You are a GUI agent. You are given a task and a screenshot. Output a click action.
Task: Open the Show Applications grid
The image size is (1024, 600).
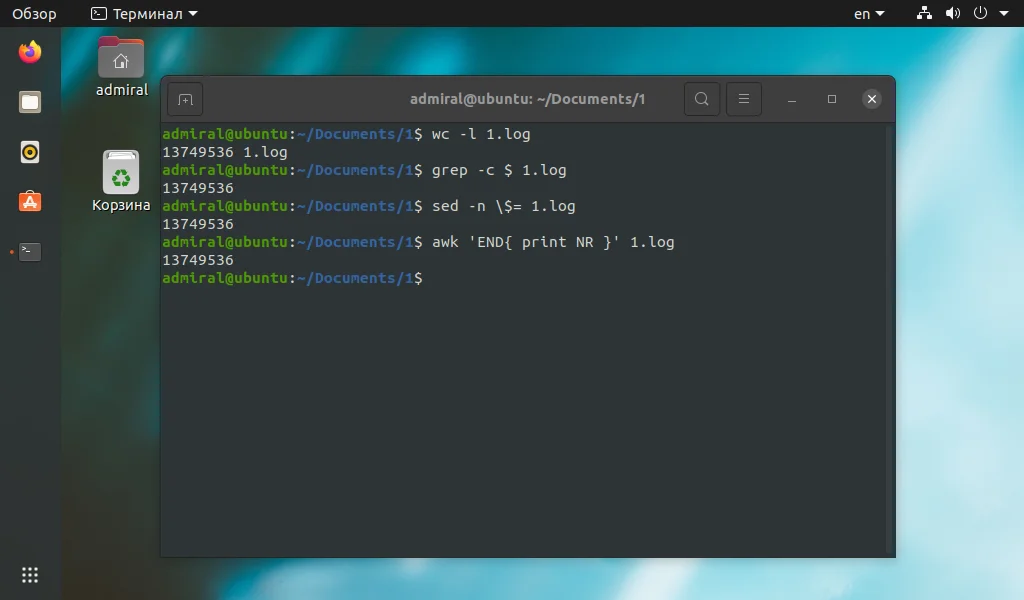pos(29,574)
